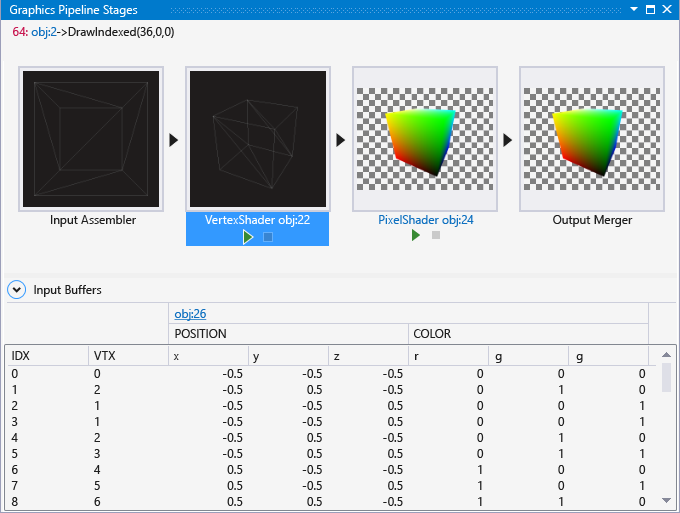The image size is (680, 513).
Task: Start debugging the VertexShader obj:22
Action: pyautogui.click(x=248, y=237)
